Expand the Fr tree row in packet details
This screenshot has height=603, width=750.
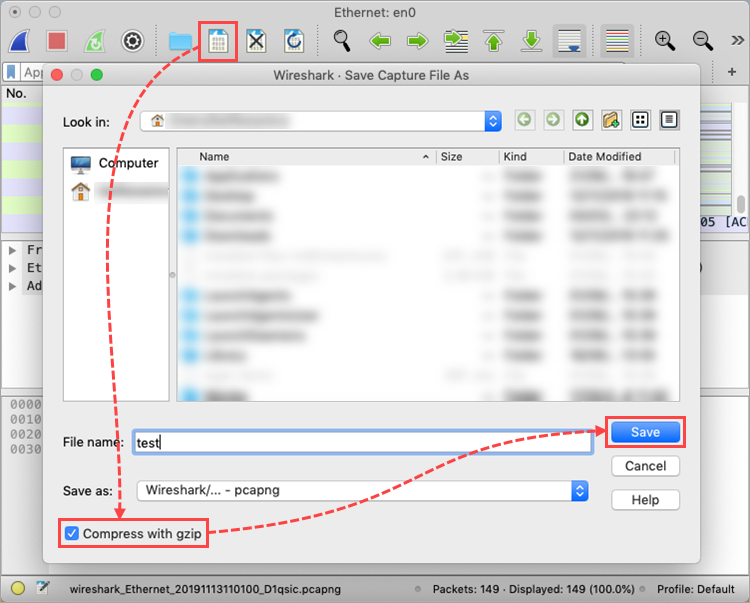coord(13,250)
